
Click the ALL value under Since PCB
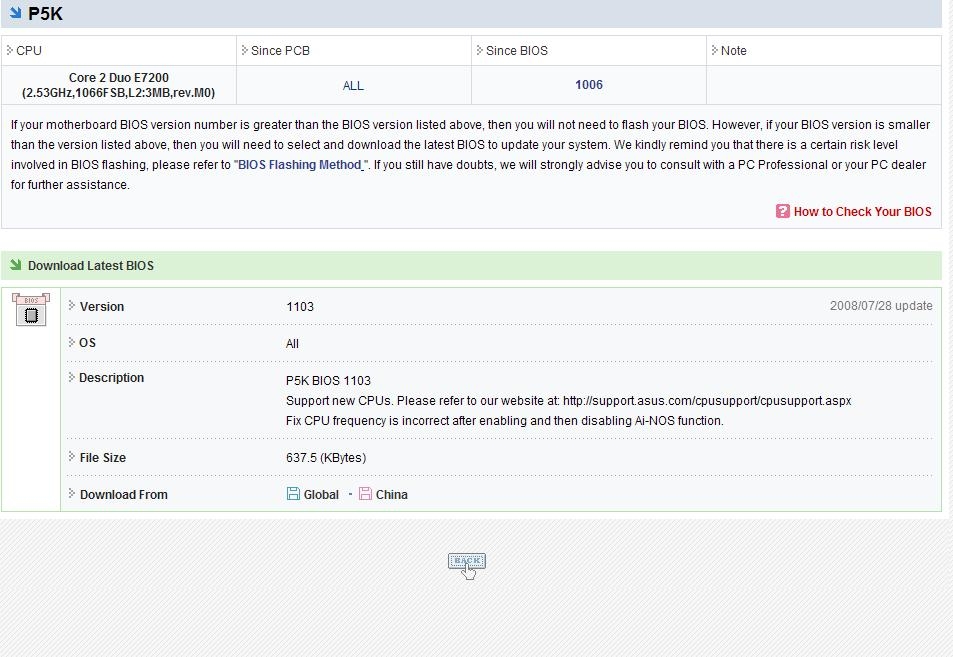[x=353, y=86]
